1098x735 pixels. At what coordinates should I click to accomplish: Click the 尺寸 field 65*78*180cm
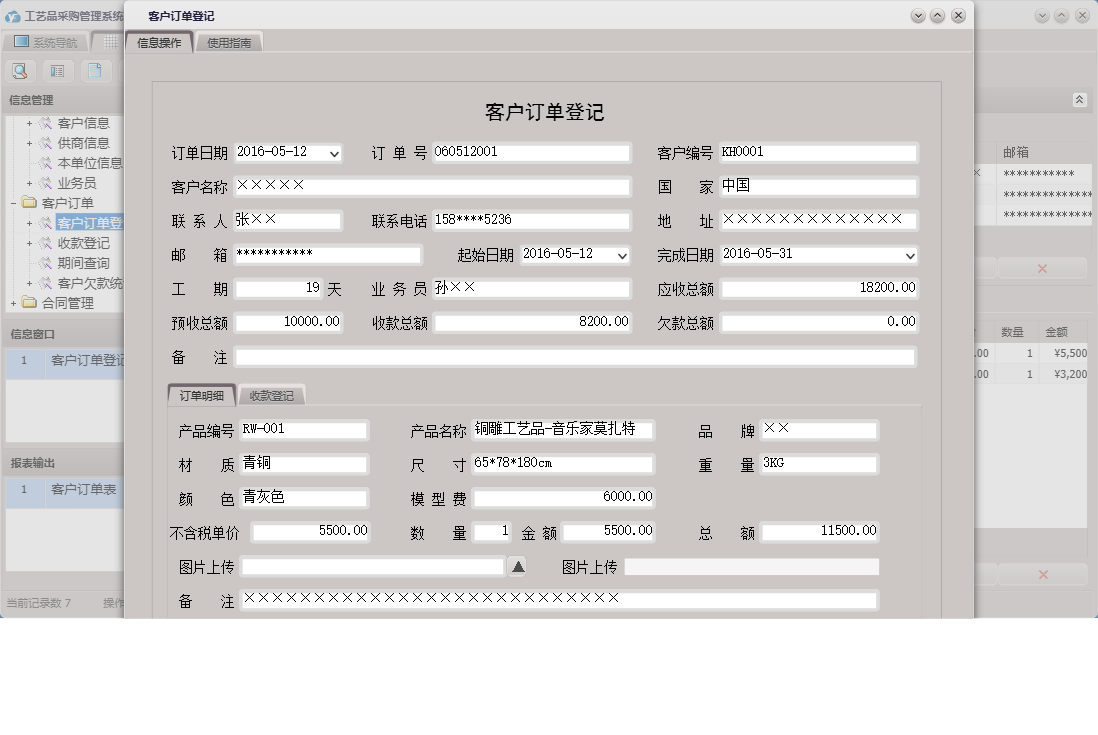pos(563,463)
